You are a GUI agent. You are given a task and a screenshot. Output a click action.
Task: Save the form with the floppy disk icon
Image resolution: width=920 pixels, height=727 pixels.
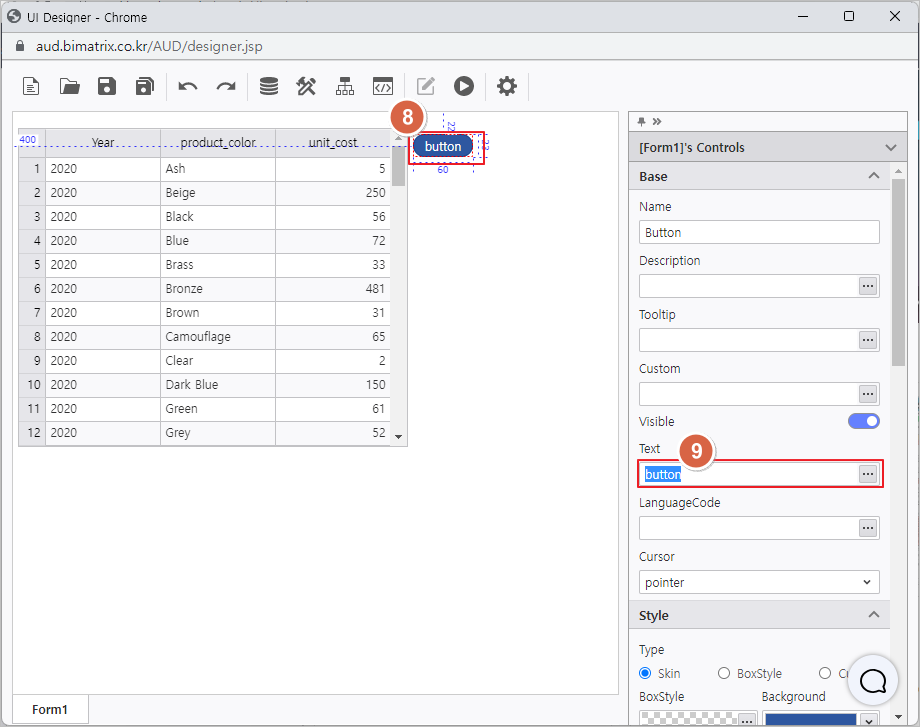[107, 86]
